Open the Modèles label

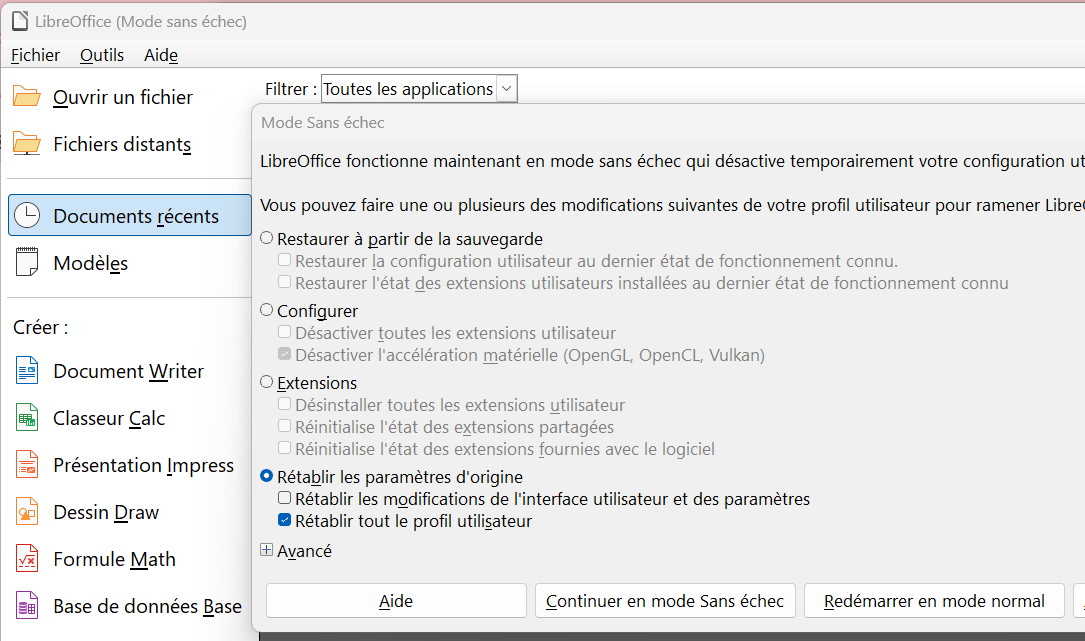pos(91,263)
